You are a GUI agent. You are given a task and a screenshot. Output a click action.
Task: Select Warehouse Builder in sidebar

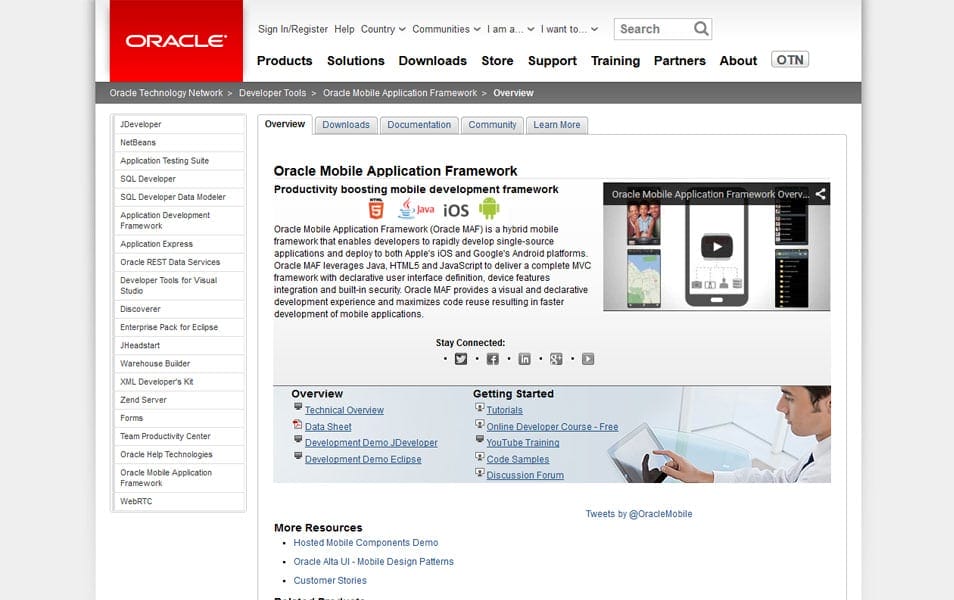click(179, 363)
